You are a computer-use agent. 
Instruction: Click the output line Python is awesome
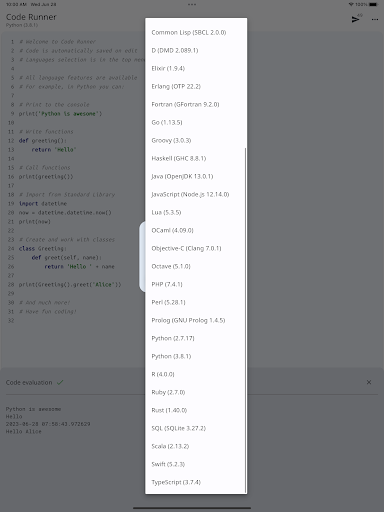pyautogui.click(x=33, y=409)
